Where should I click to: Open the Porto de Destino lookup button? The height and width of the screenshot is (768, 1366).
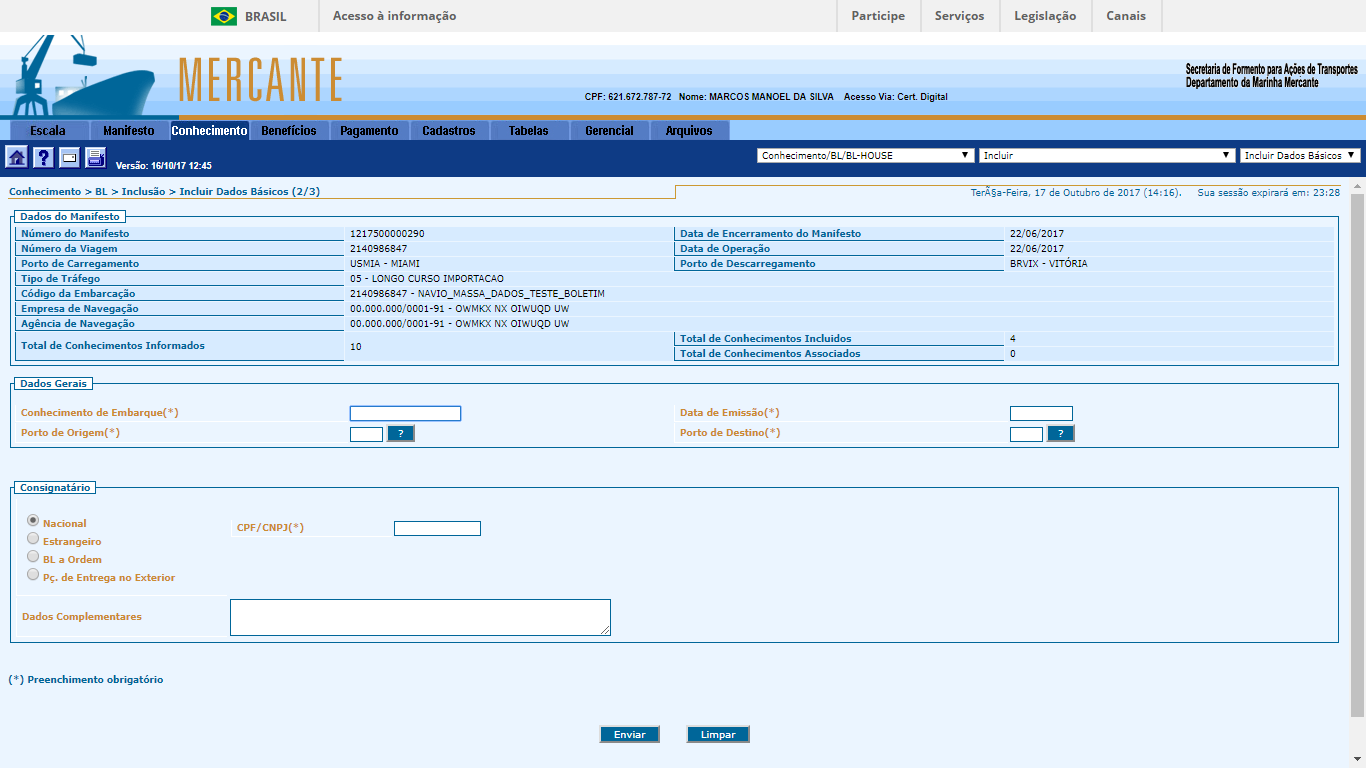(1061, 434)
